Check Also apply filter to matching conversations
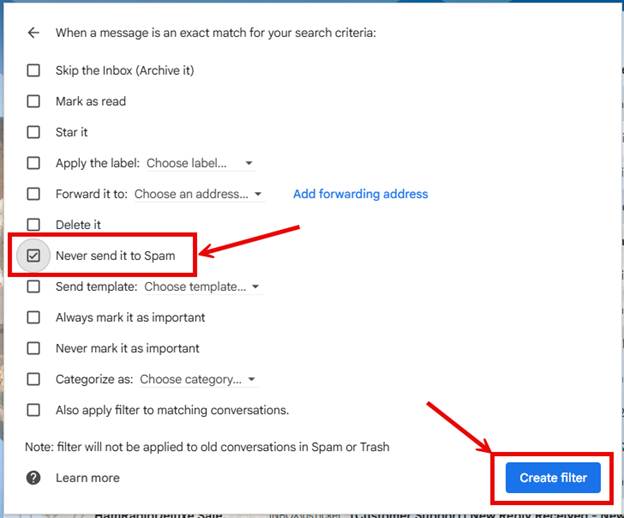Screen dimensions: 624x518 click(x=34, y=410)
